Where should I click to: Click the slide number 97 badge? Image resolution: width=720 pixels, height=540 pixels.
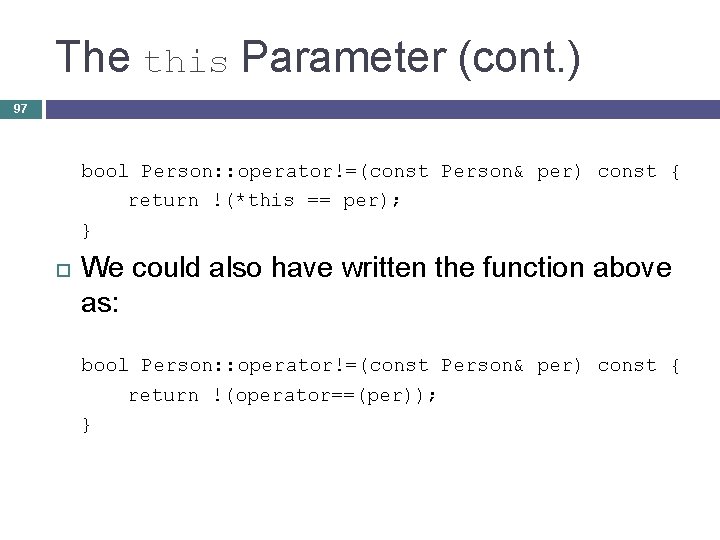pos(20,108)
